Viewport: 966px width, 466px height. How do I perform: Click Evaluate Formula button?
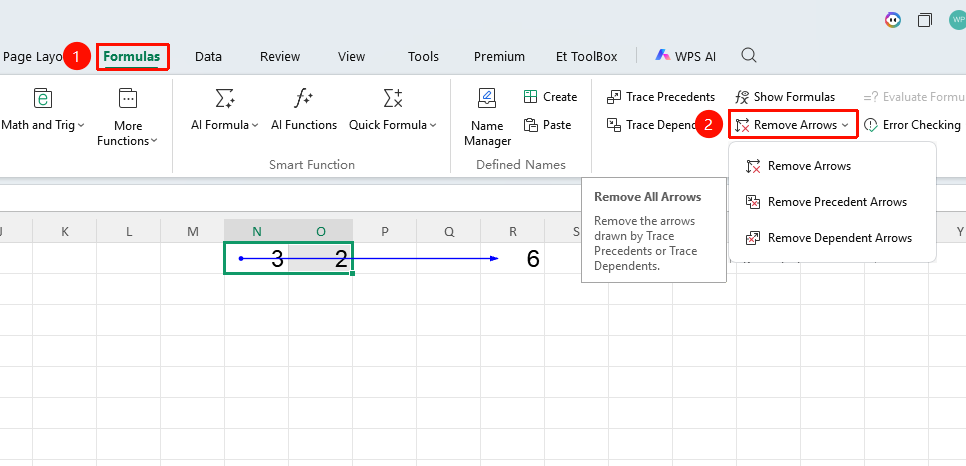click(x=914, y=97)
